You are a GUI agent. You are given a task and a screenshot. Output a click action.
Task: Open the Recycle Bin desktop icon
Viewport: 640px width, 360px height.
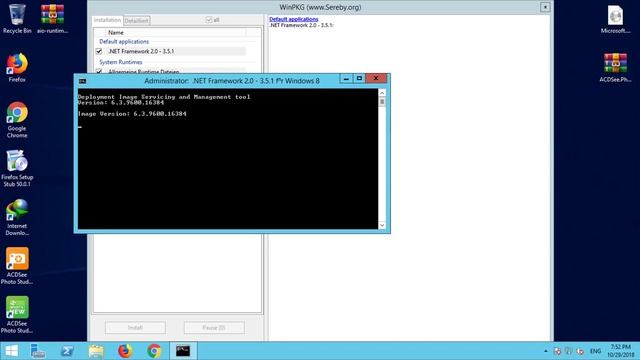(x=17, y=18)
